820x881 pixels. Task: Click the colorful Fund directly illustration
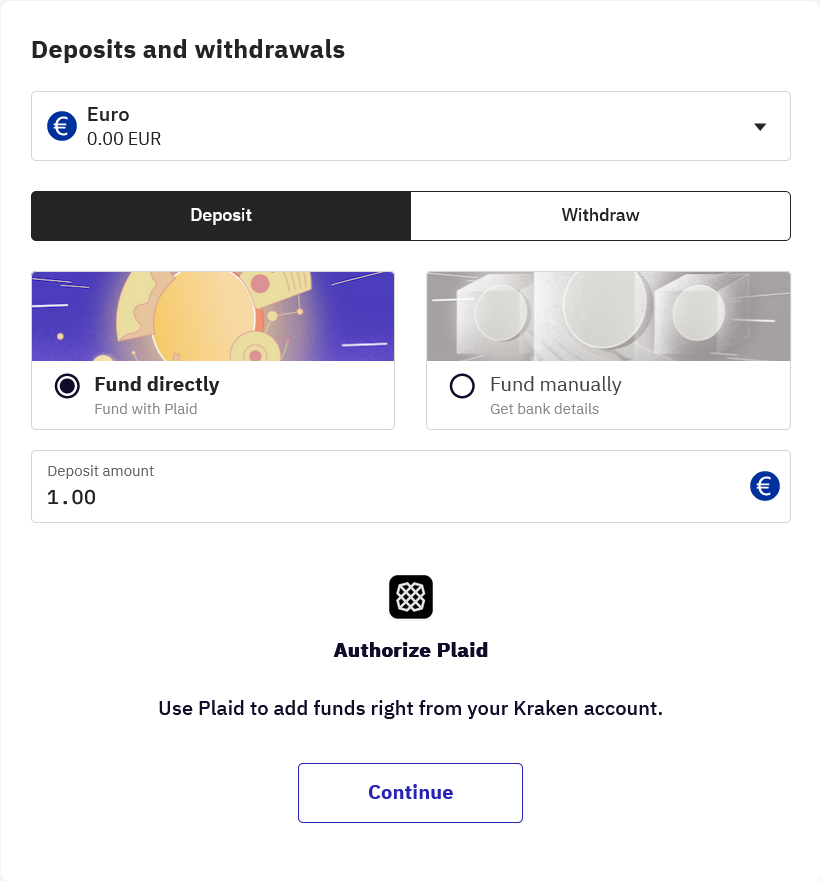[213, 316]
